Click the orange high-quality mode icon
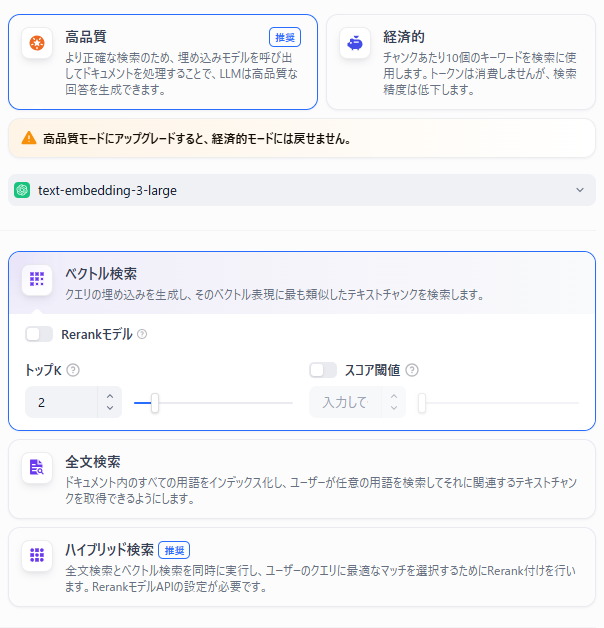The image size is (604, 628). pos(37,43)
